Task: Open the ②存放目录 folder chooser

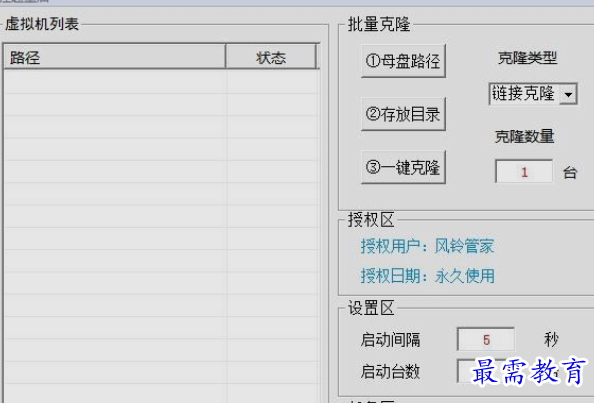Action: (403, 114)
